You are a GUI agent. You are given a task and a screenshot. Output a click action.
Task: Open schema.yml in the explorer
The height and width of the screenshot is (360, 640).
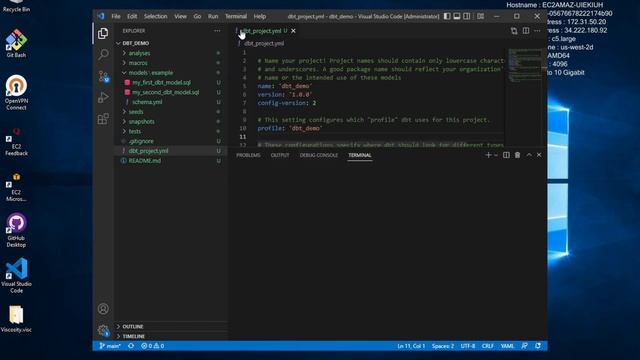[147, 102]
